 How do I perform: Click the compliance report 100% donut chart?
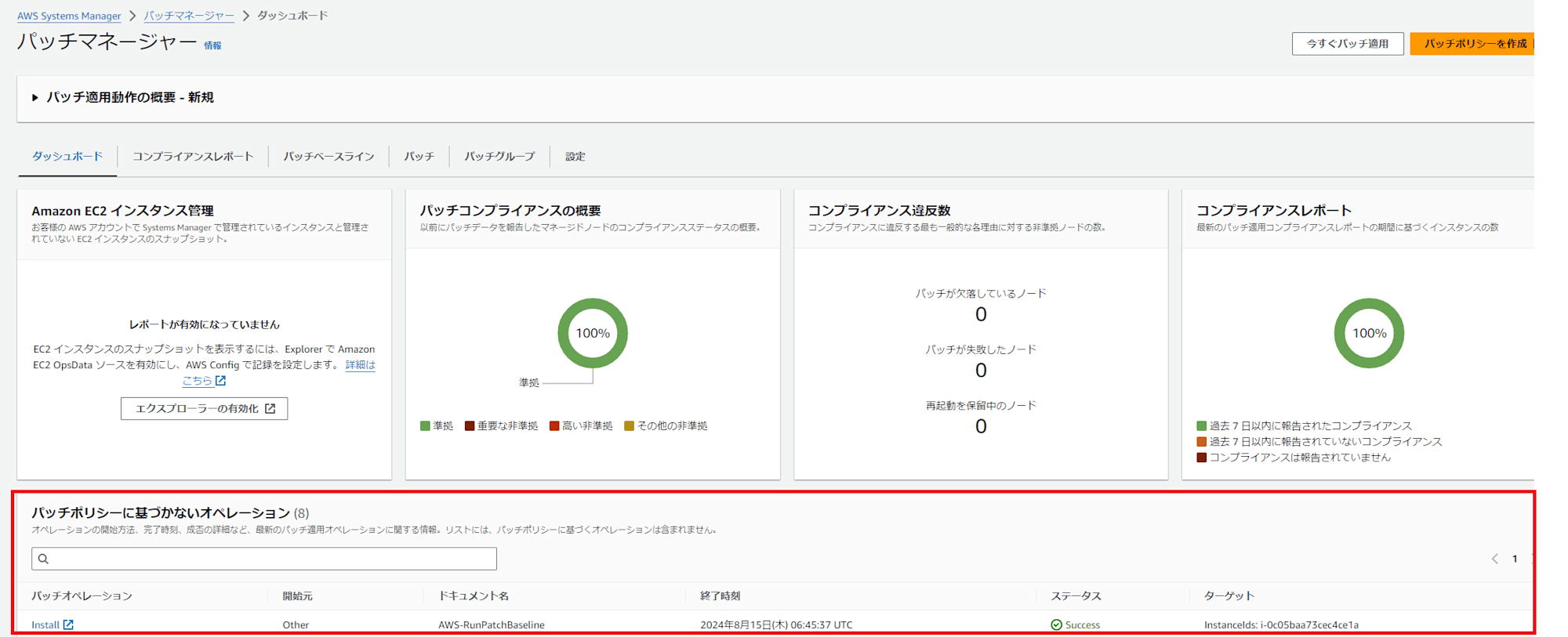(x=1369, y=333)
